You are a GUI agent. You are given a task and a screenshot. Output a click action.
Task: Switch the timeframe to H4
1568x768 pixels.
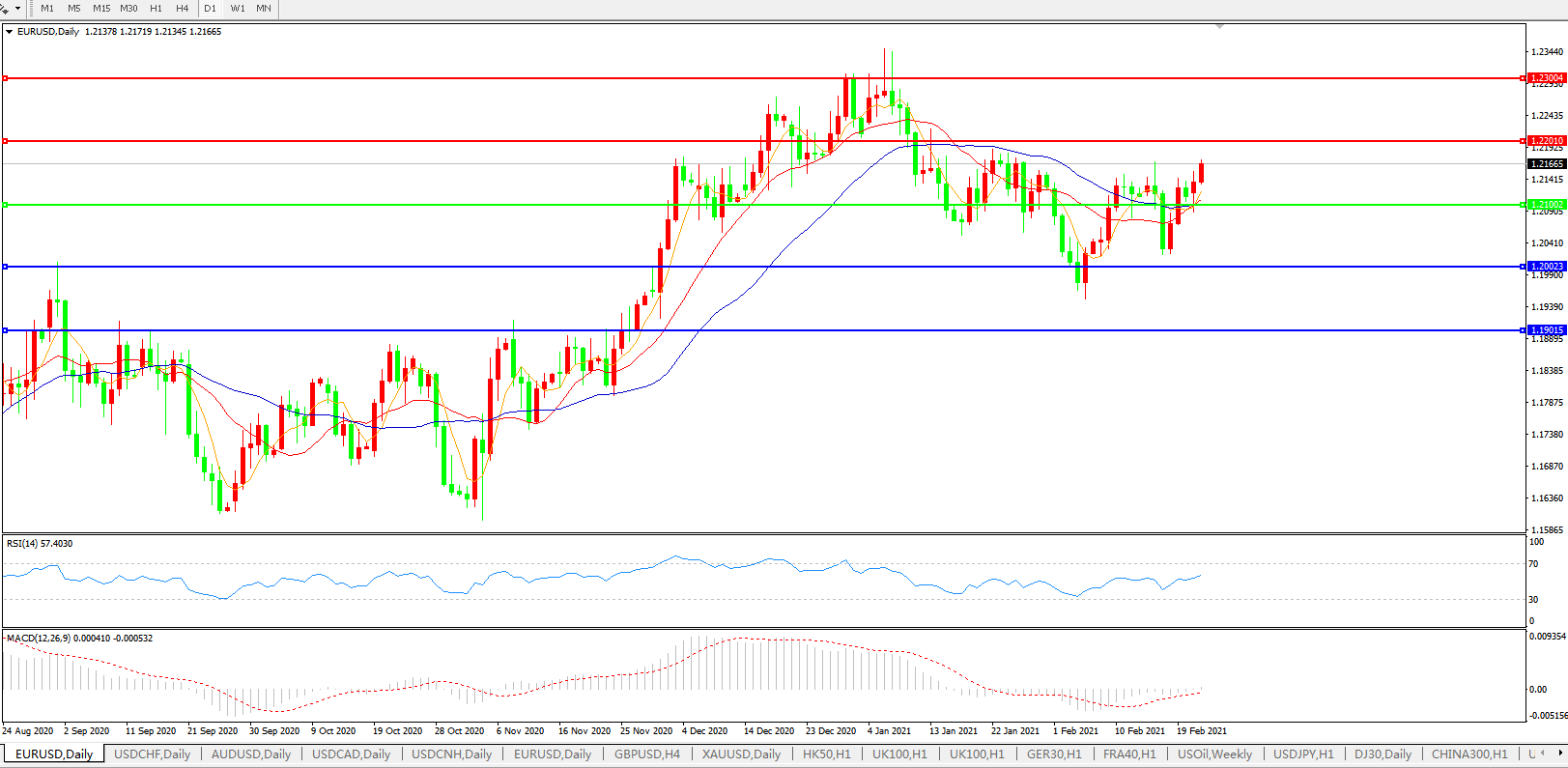point(182,9)
